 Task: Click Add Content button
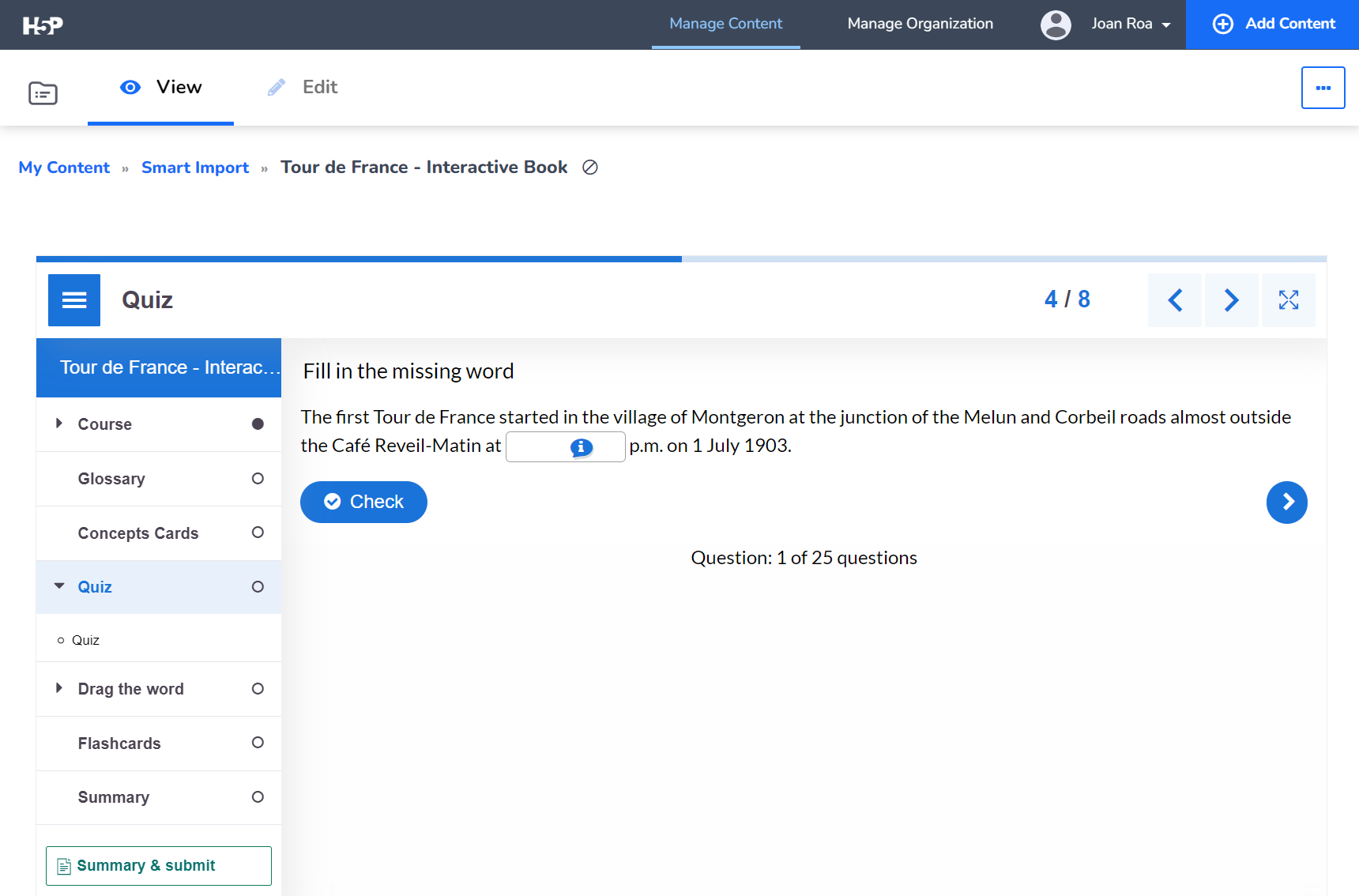1273,24
